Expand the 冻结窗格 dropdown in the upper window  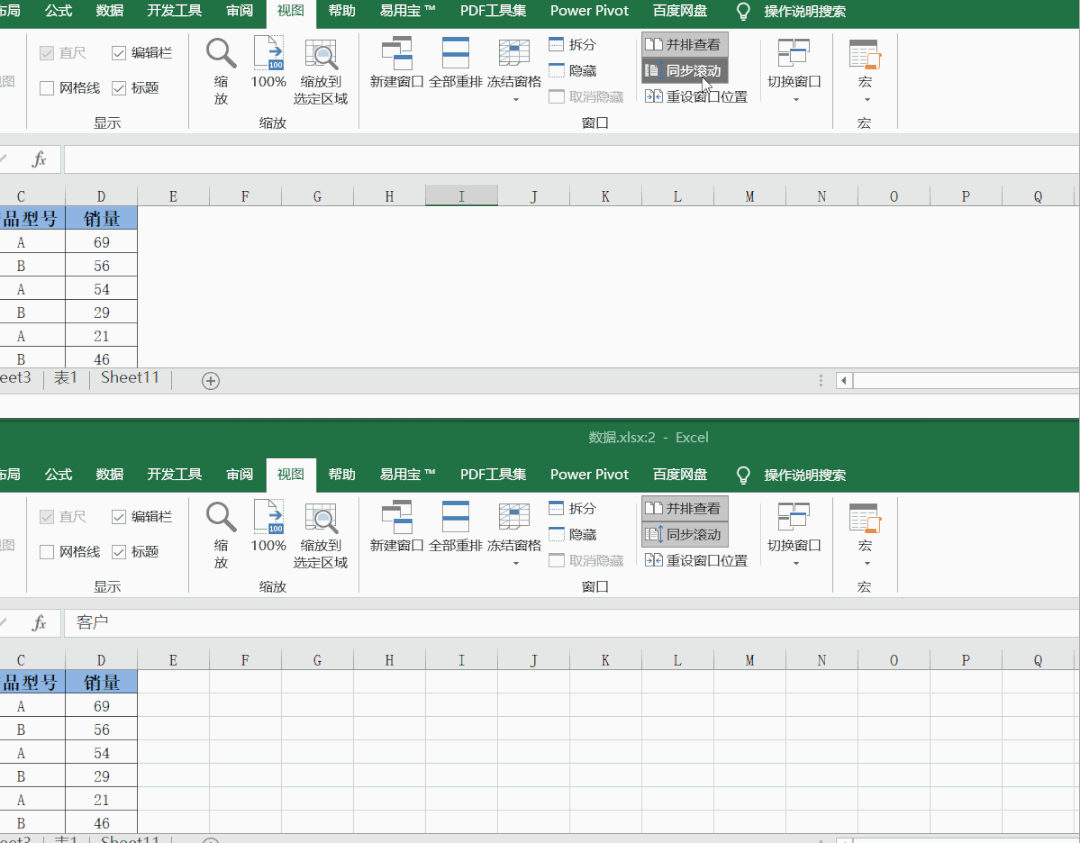coord(515,99)
